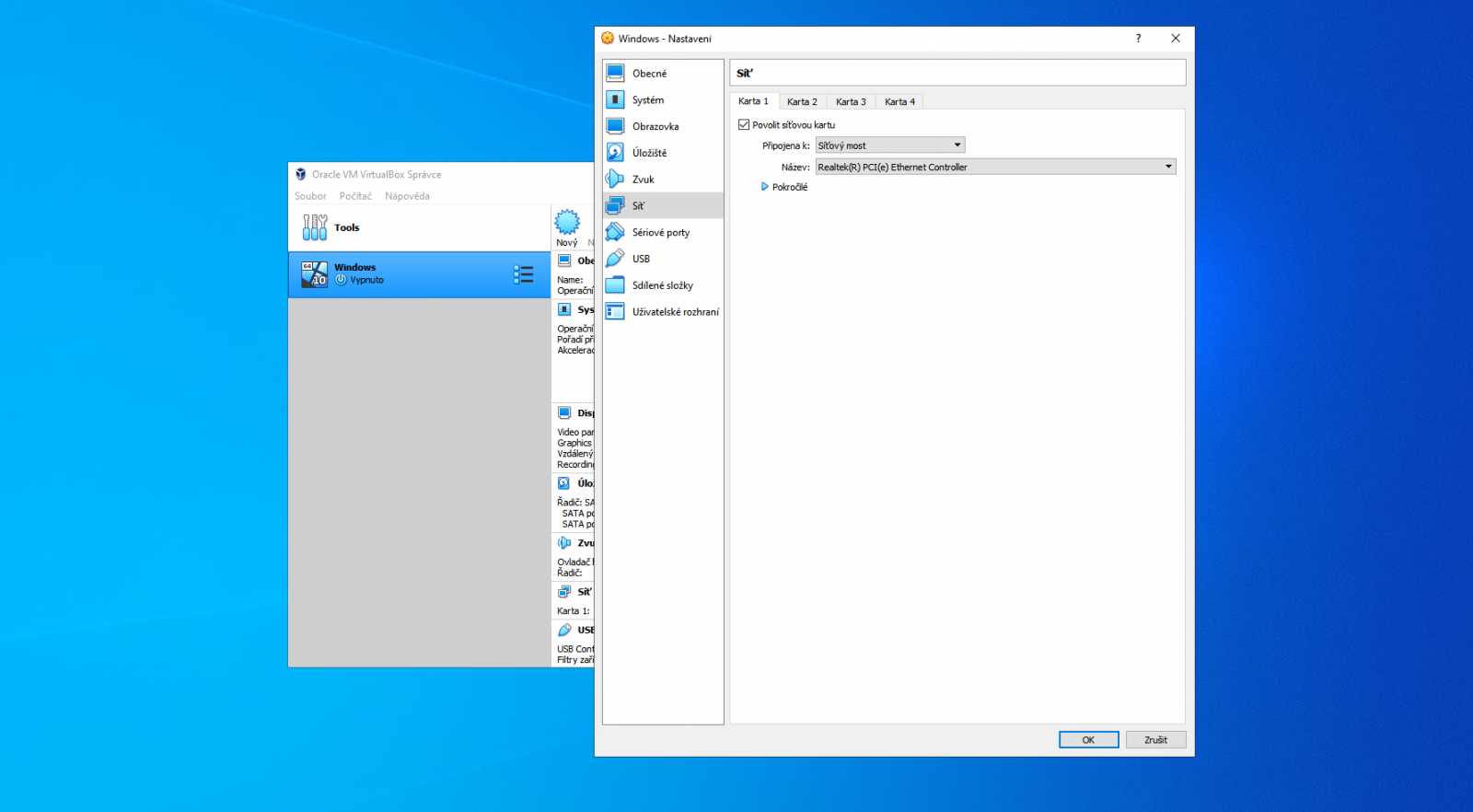Screen dimensions: 1473x812
Task: Click the Síť header field
Action: 957,73
